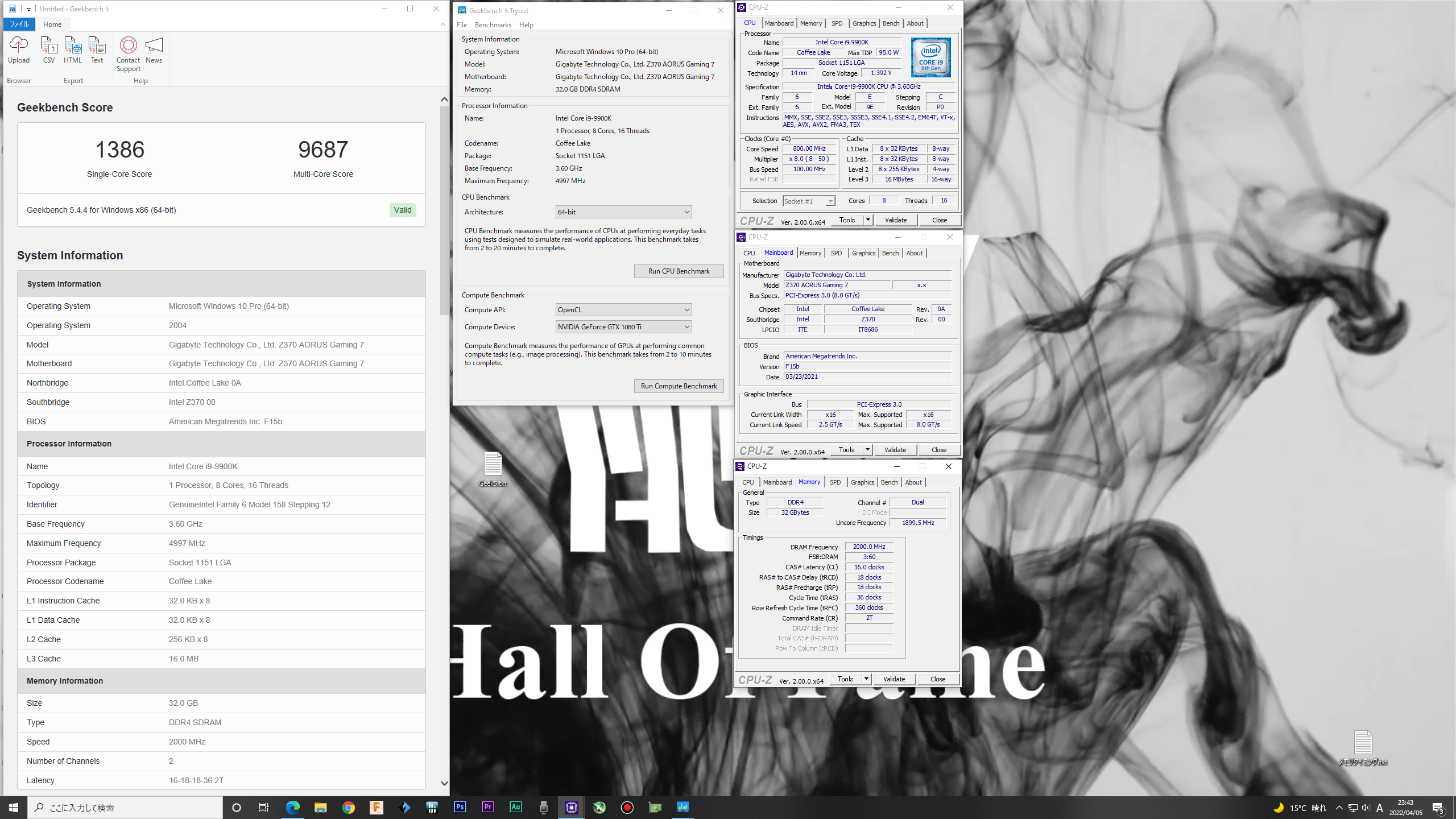Open the red record app in taskbar
Screen dimensions: 1456x819
pyautogui.click(x=627, y=807)
